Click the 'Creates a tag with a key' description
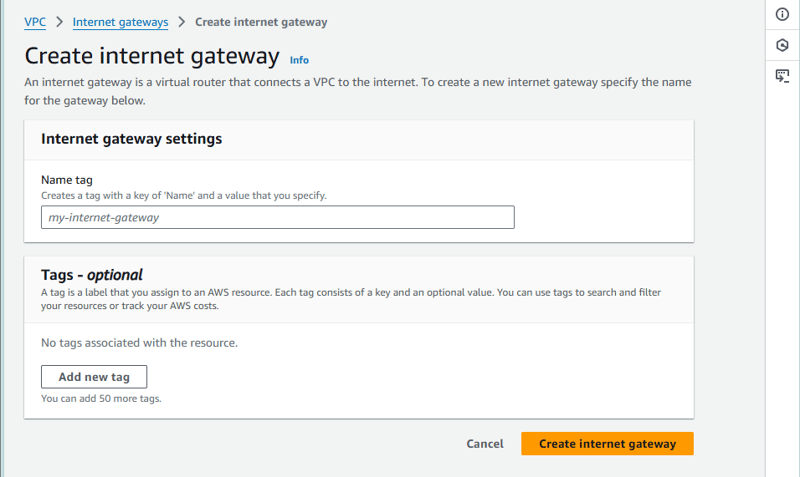This screenshot has width=800, height=477. pos(184,195)
